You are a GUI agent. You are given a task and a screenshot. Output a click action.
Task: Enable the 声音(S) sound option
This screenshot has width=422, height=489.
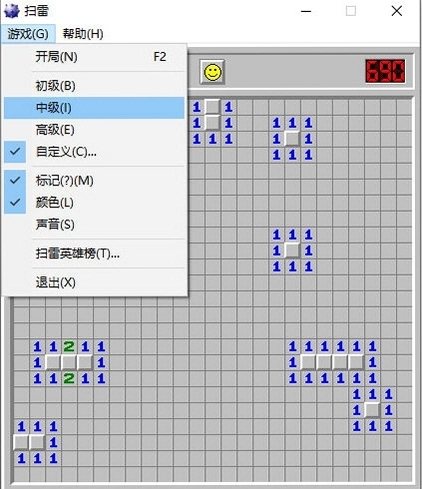pyautogui.click(x=94, y=224)
